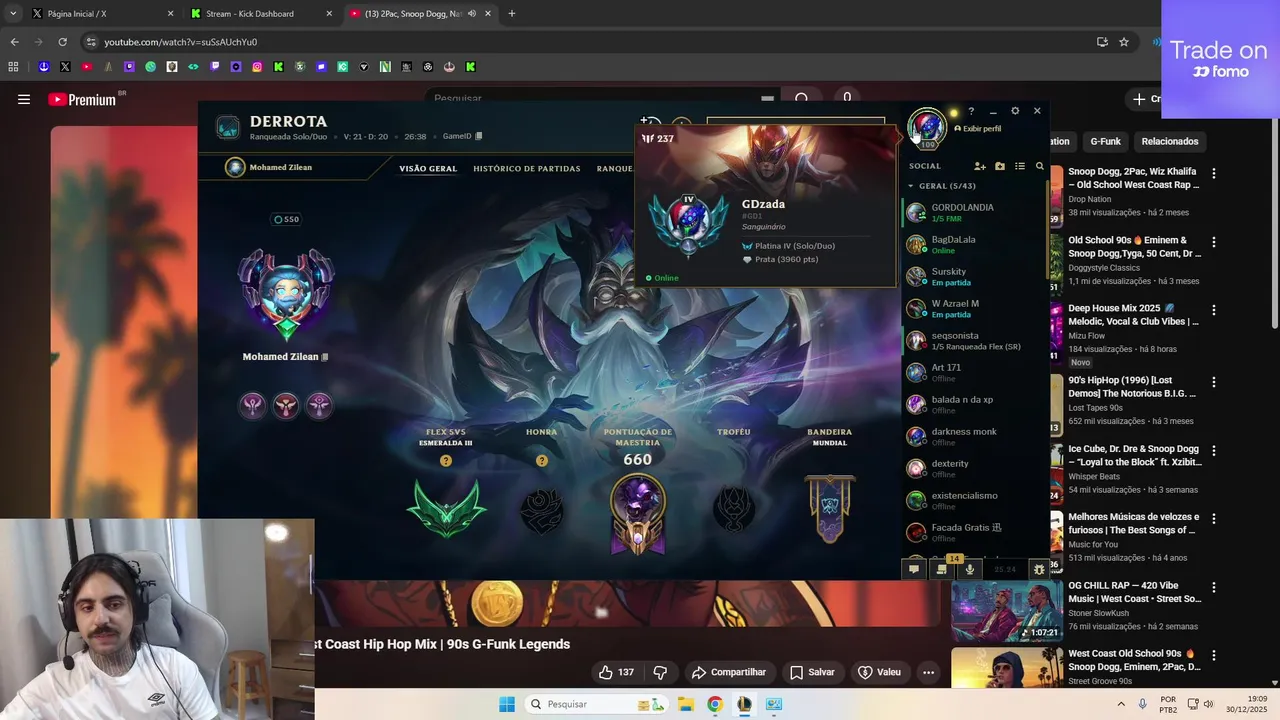Click the Honra emblem icon
Screen dimensions: 1280x720
pyautogui.click(x=541, y=510)
